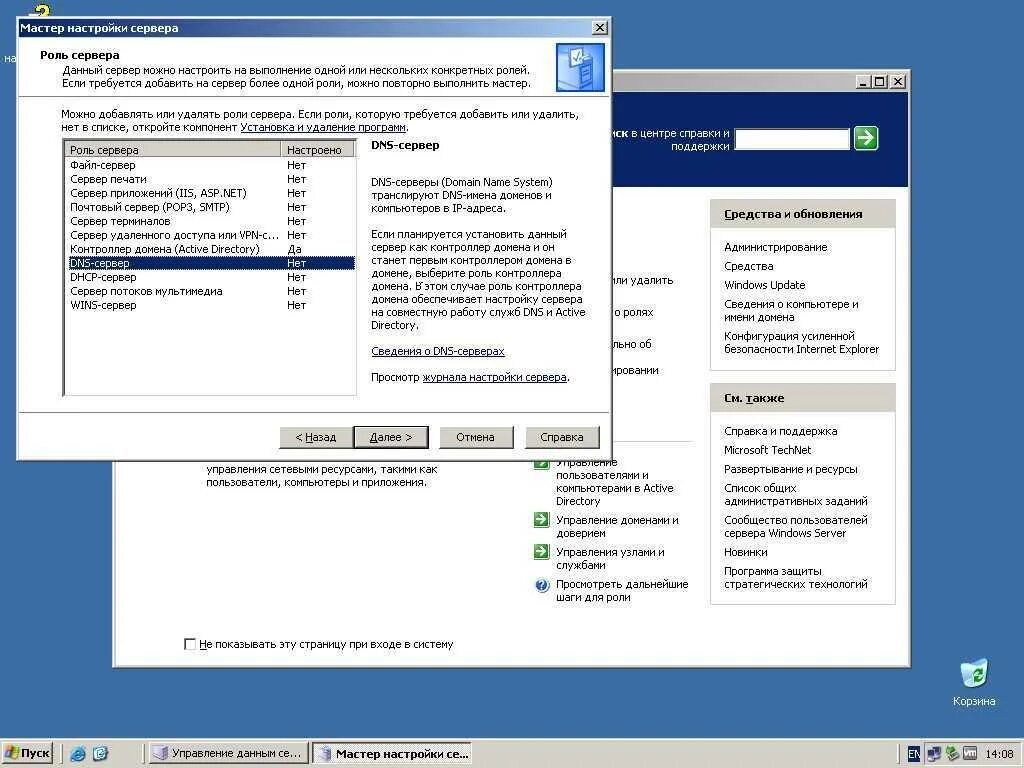
Task: Click 'Просмотреть дальнейшие шаги для роли'
Action: tap(622, 590)
